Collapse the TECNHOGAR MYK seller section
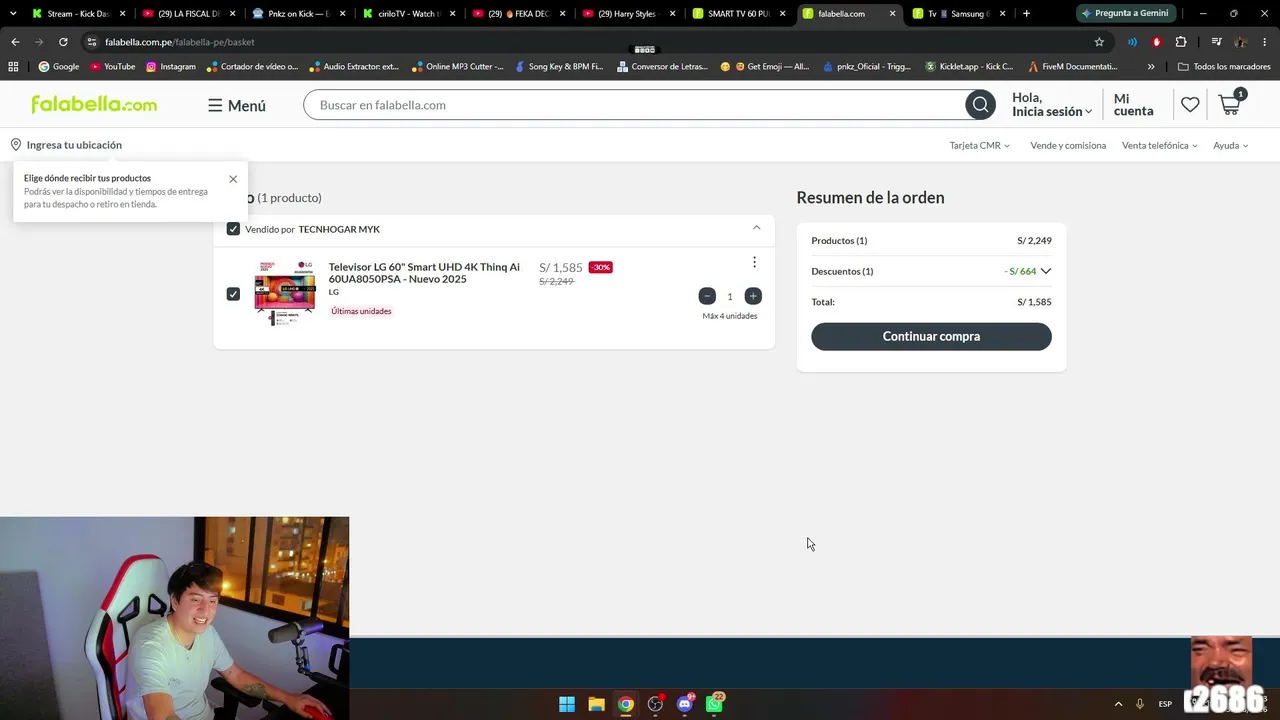 [756, 228]
